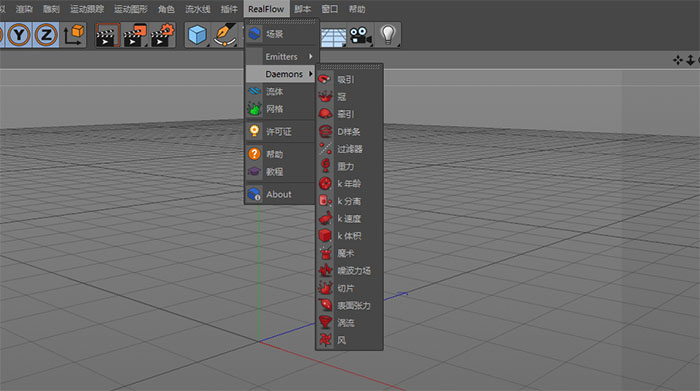Click the render to picture viewer icon

pos(135,35)
